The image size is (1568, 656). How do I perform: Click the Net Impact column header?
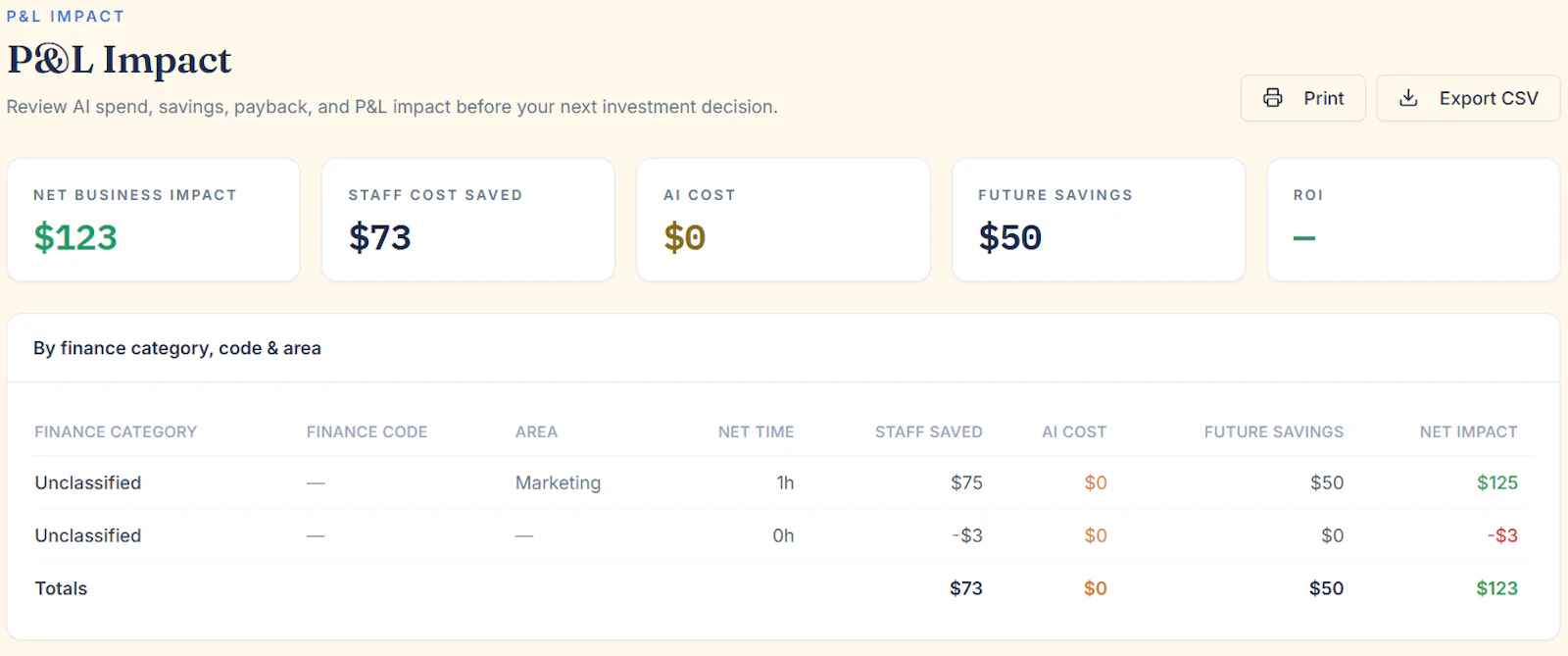coord(1468,431)
